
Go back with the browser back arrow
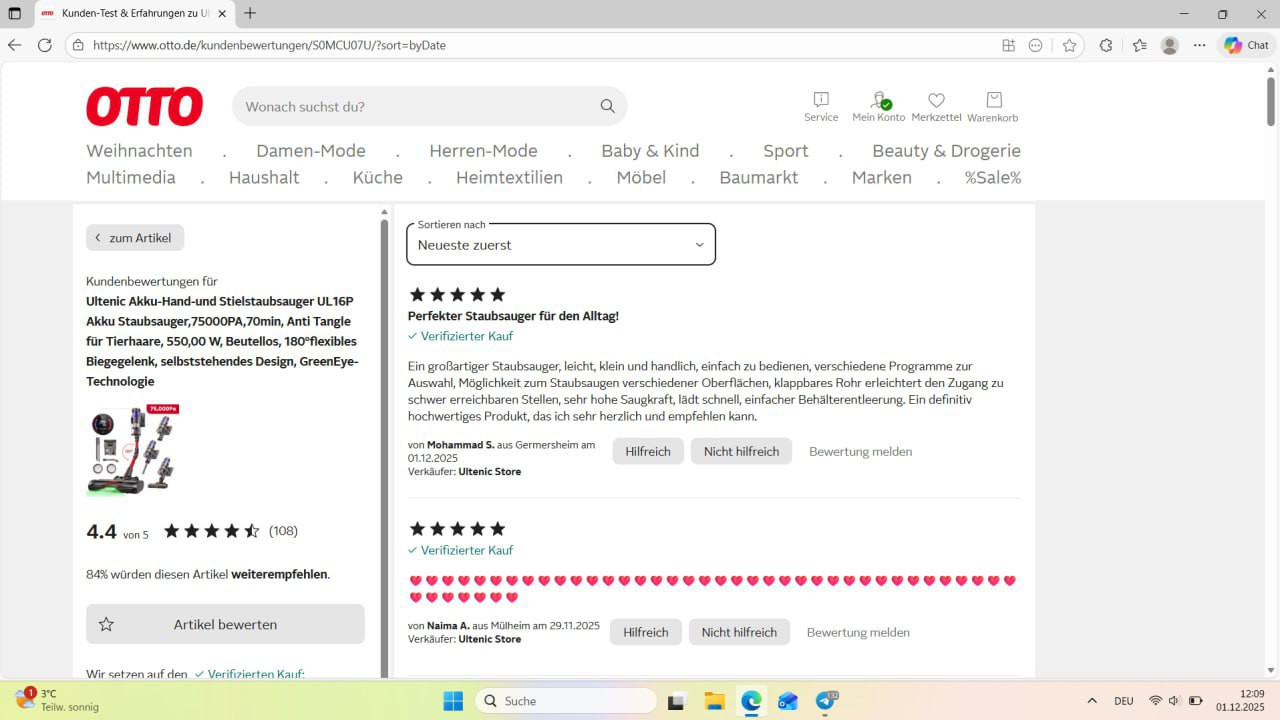point(15,45)
